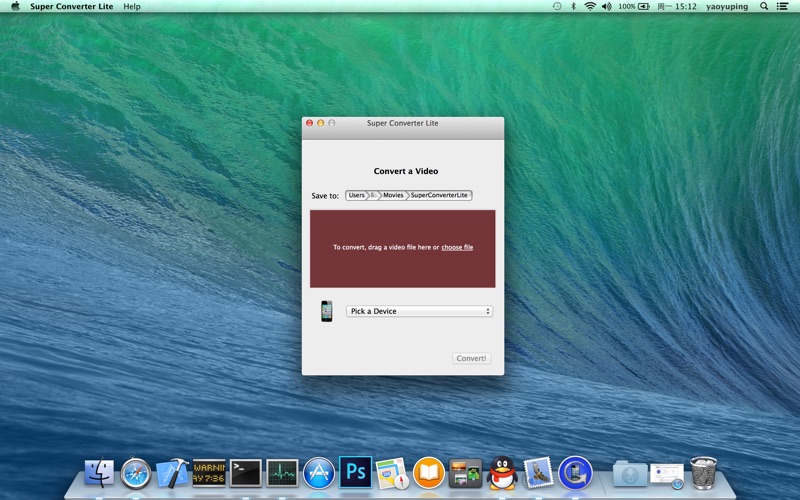Launch Photoshop from the Dock
The height and width of the screenshot is (500, 800).
(356, 472)
